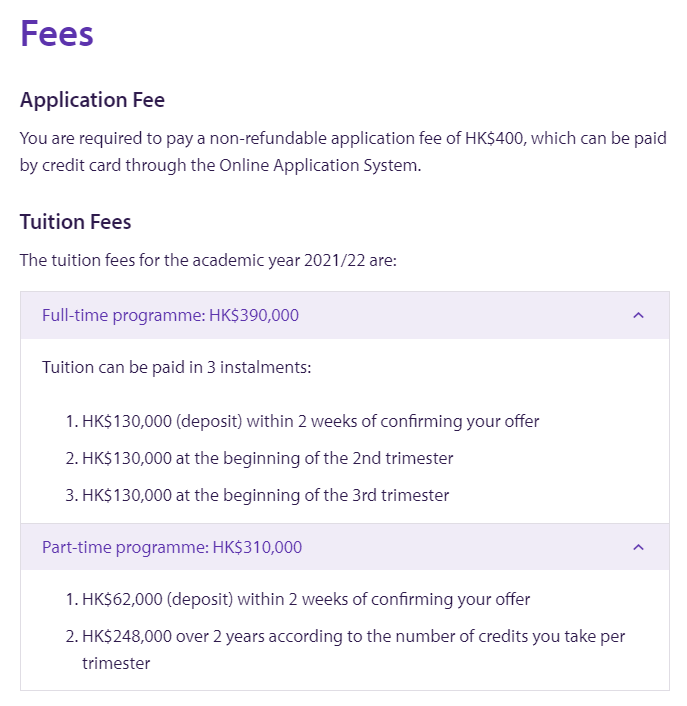This screenshot has height=706, width=687.
Task: Toggle the Full-time programme: HK$390,000 accordion header
Action: tap(345, 316)
